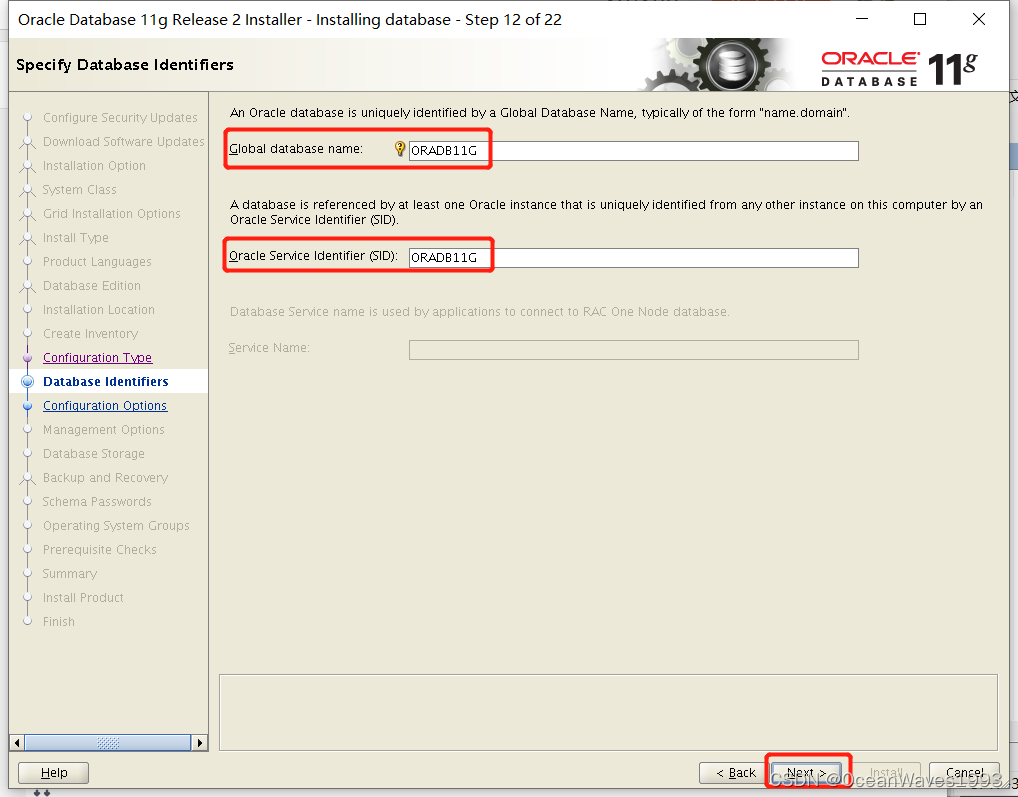Close the Oracle installer window
This screenshot has height=797, width=1018.
coord(979,19)
